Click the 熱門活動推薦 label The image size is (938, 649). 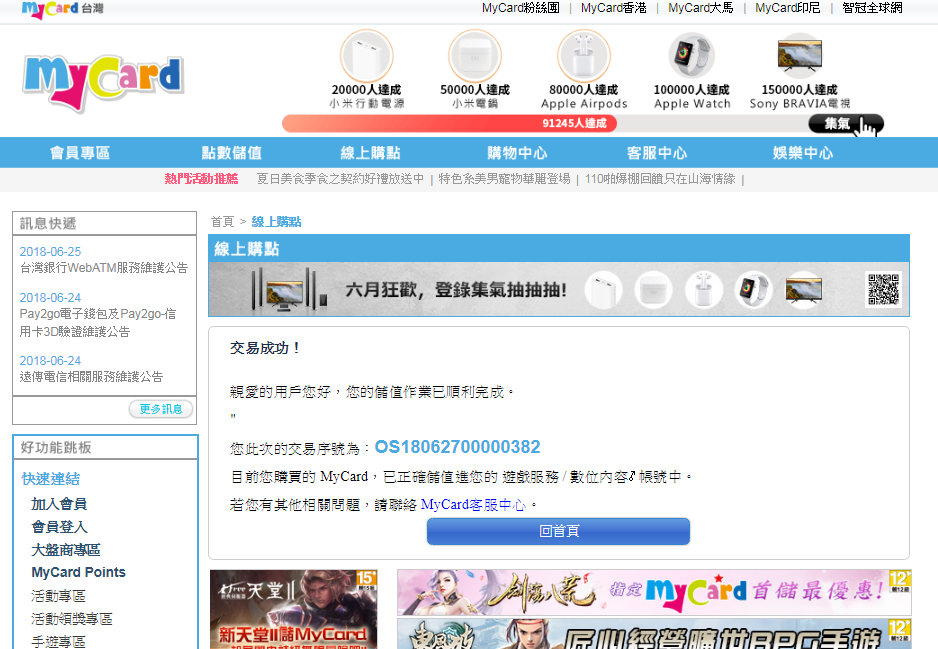click(x=201, y=179)
